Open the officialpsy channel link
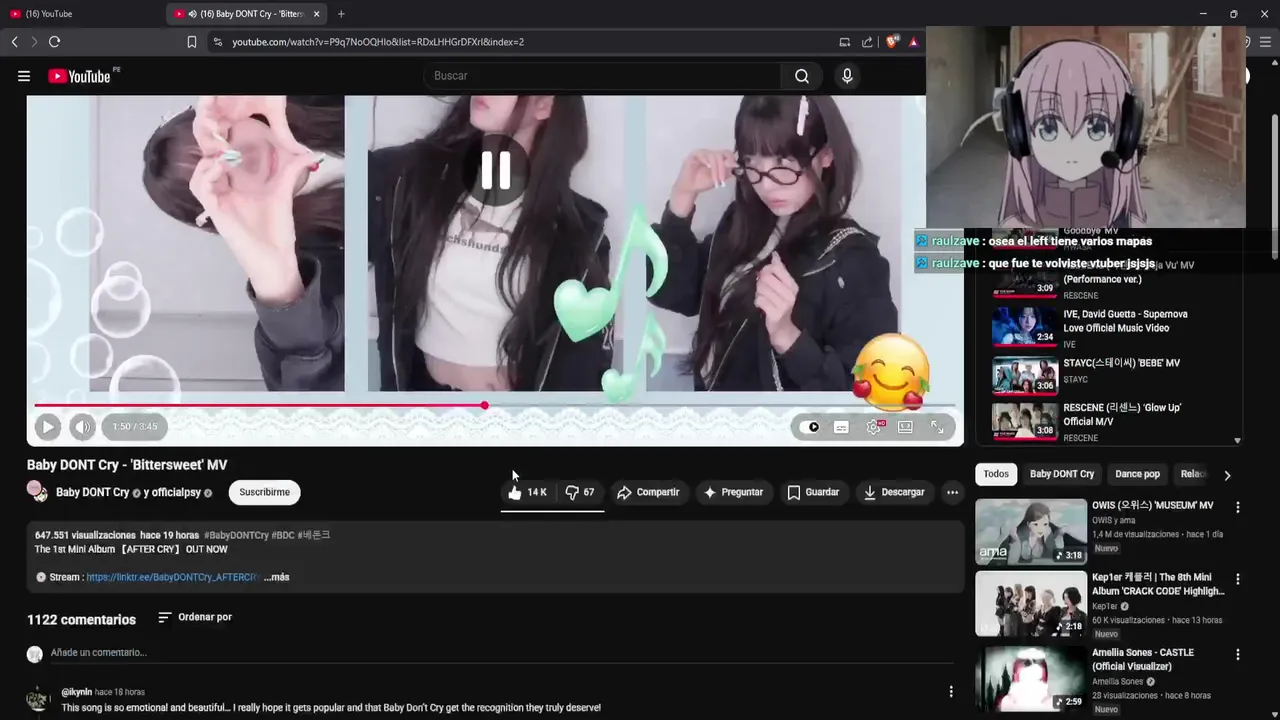 (x=178, y=493)
